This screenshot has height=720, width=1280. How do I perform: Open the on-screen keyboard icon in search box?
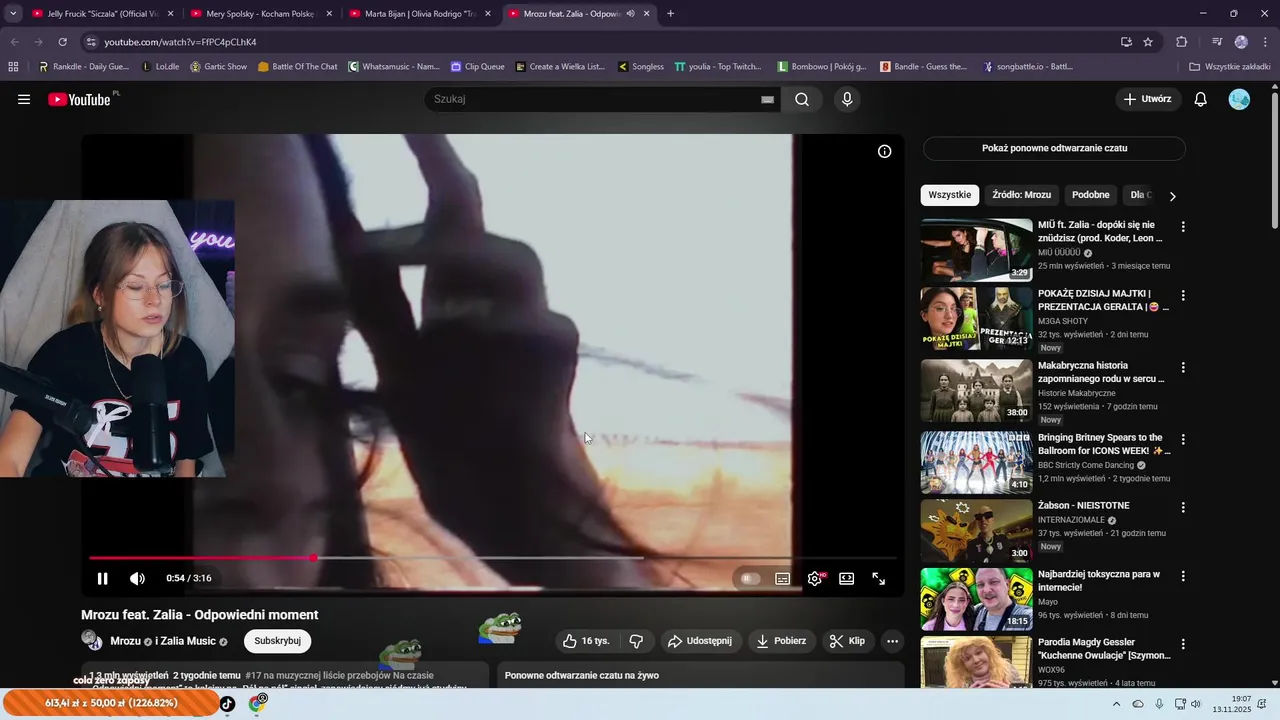click(x=767, y=99)
